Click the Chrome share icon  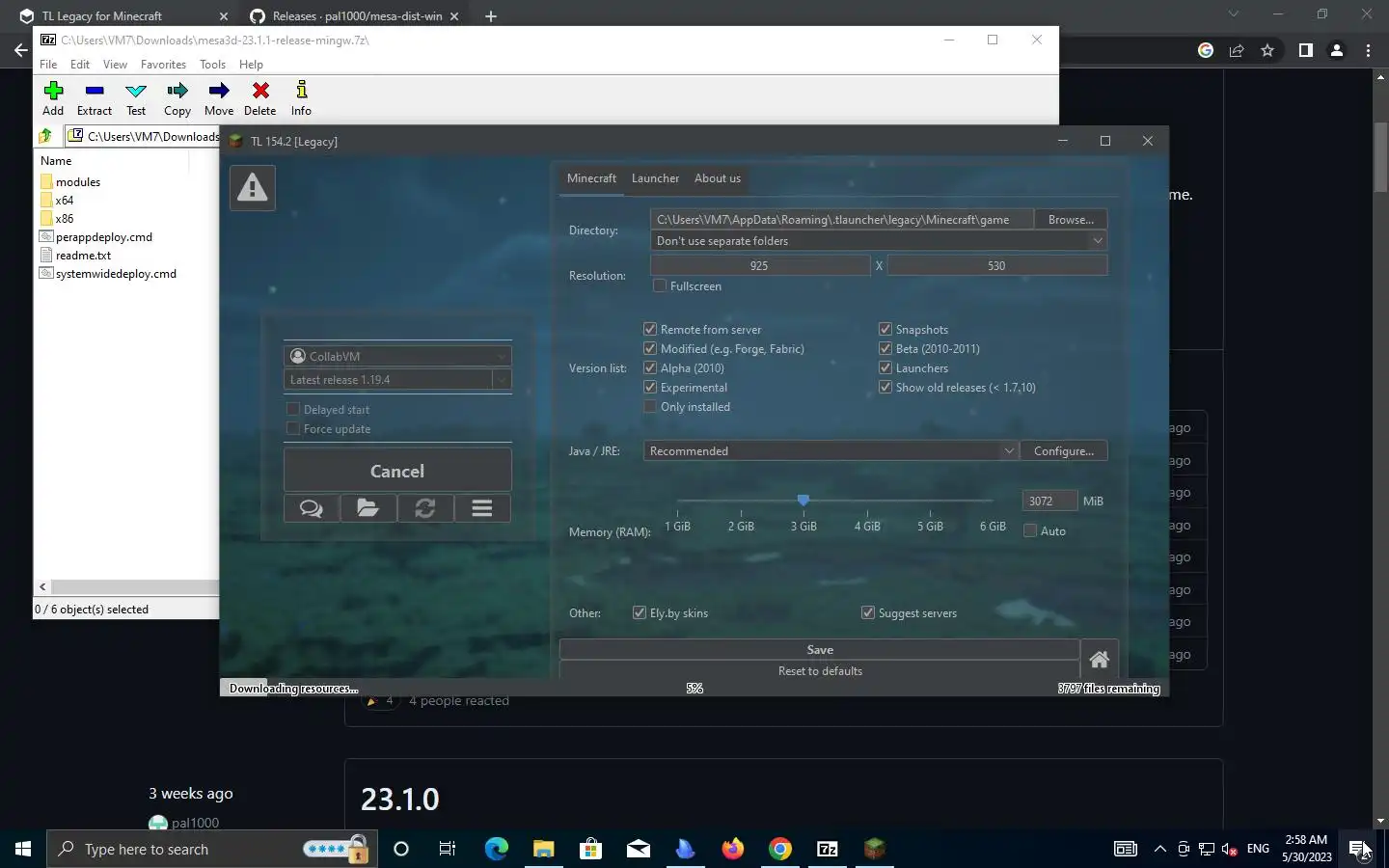point(1237,50)
